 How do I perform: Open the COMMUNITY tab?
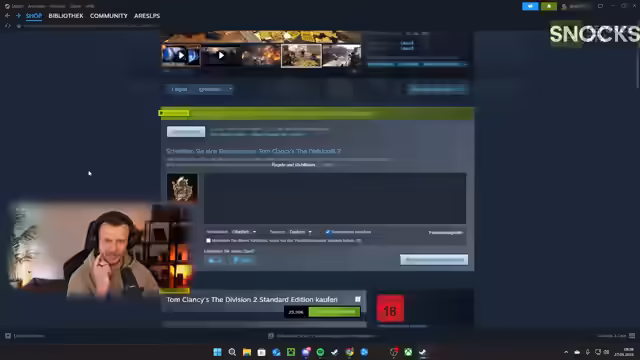[109, 16]
